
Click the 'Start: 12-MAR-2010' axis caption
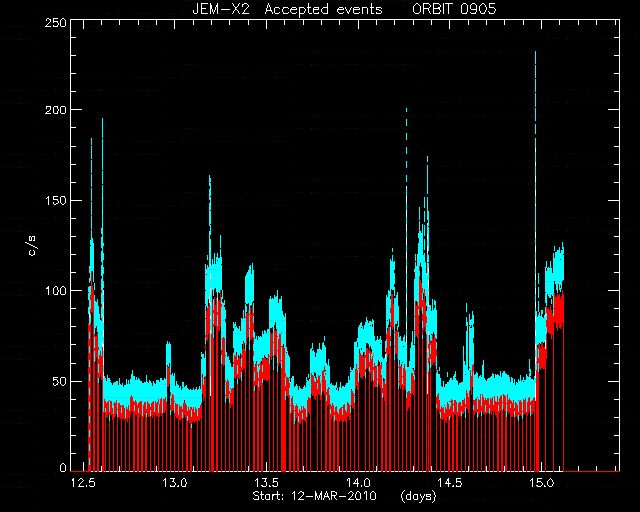coord(314,496)
